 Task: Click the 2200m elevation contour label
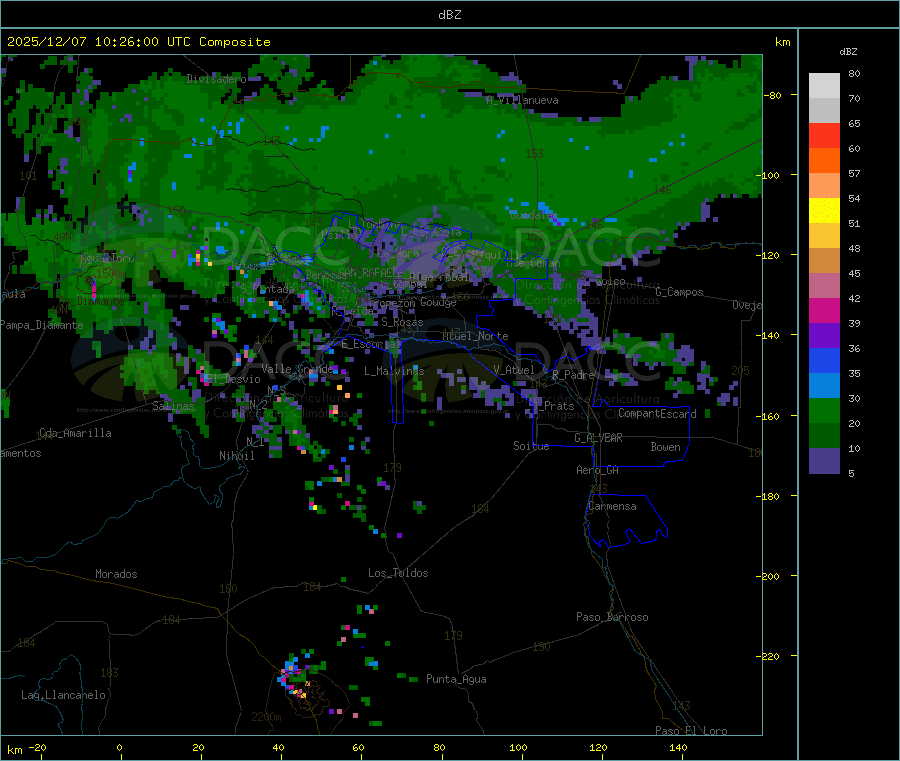[266, 717]
